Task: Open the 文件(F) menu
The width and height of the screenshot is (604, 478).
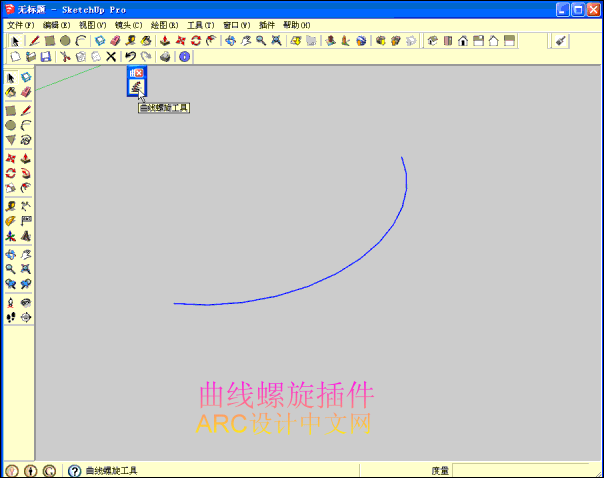Action: click(20, 25)
